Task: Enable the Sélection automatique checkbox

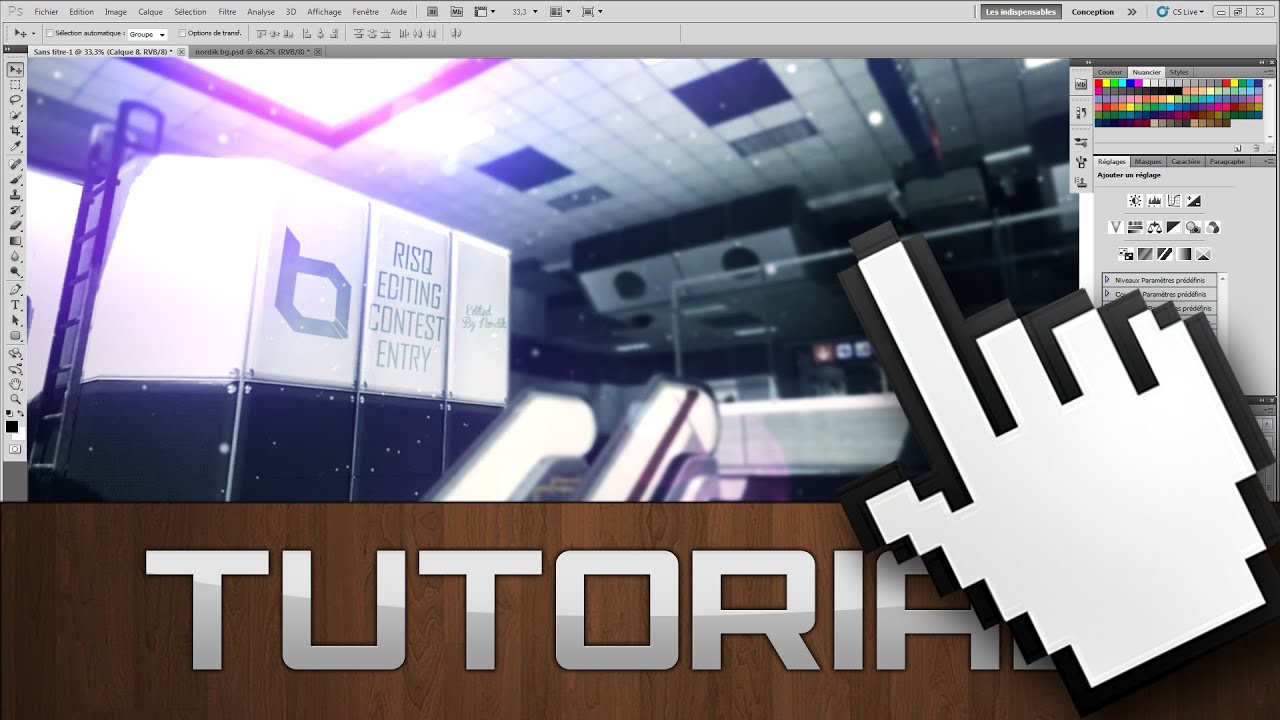Action: (x=50, y=33)
